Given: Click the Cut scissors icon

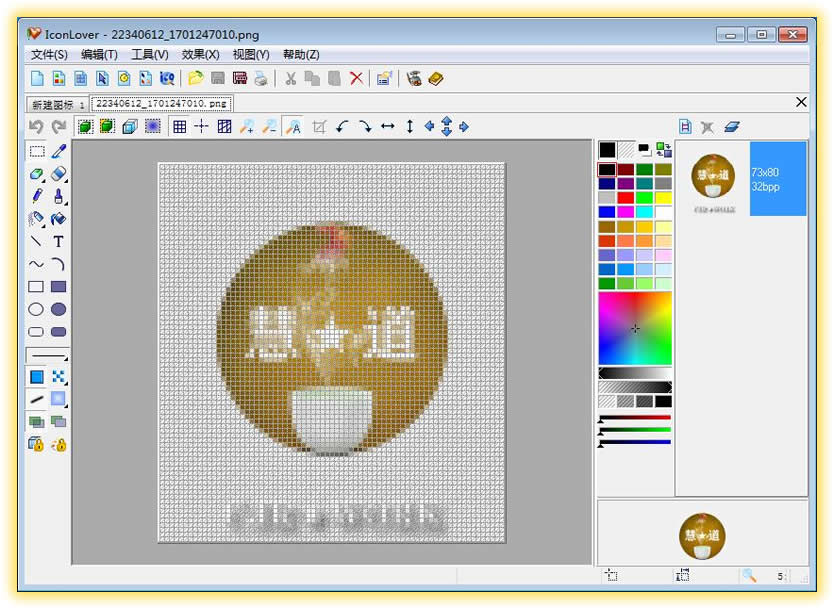Looking at the screenshot, I should (290, 78).
